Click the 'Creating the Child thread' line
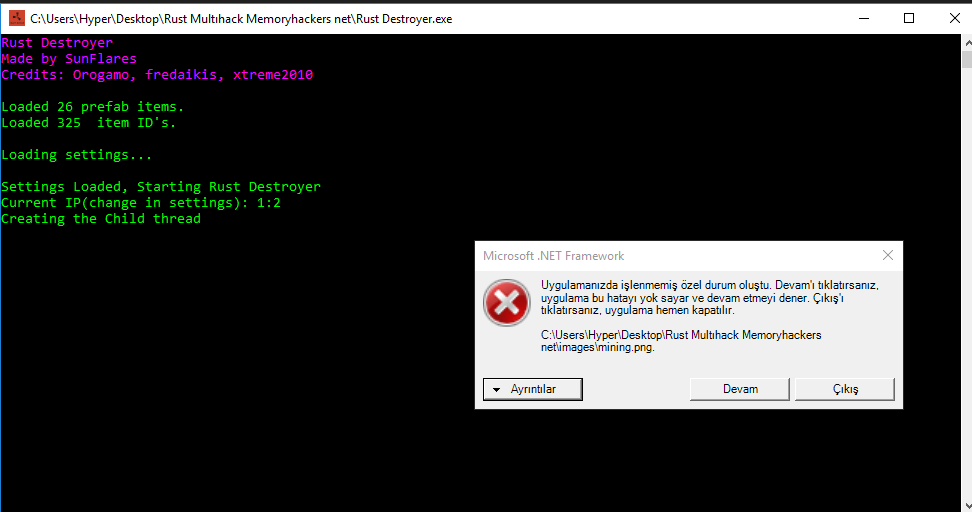The image size is (972, 512). coord(101,219)
